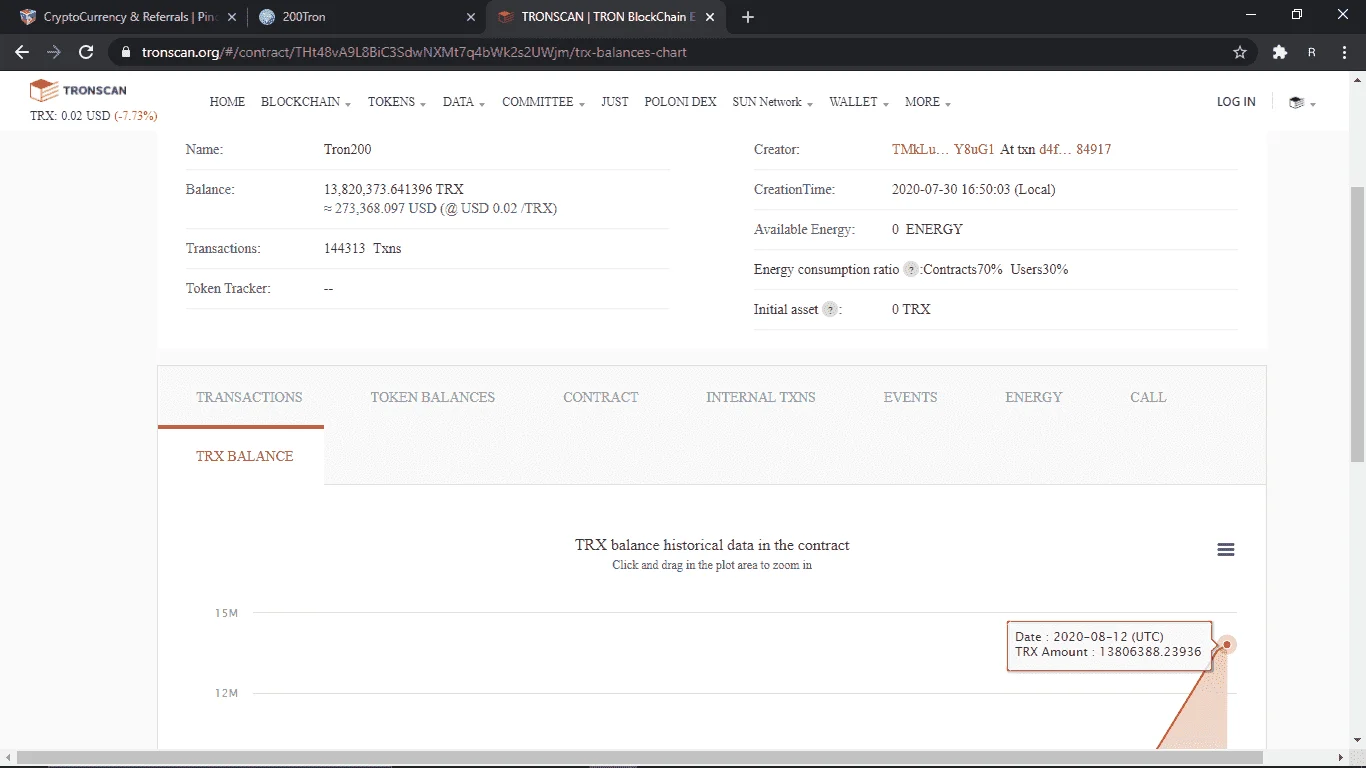
Task: Click the horizontal page scrollbar thumb
Action: click(641, 757)
